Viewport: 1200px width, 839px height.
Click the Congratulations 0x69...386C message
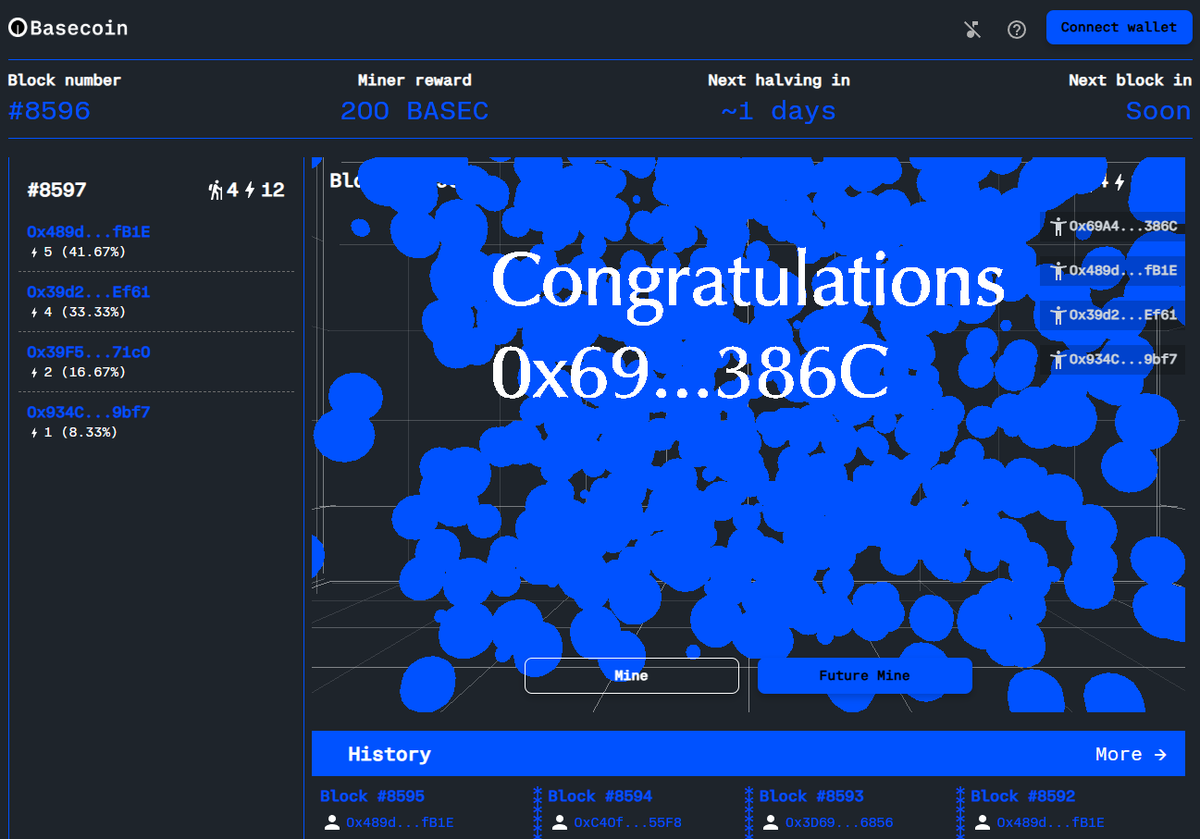(747, 325)
